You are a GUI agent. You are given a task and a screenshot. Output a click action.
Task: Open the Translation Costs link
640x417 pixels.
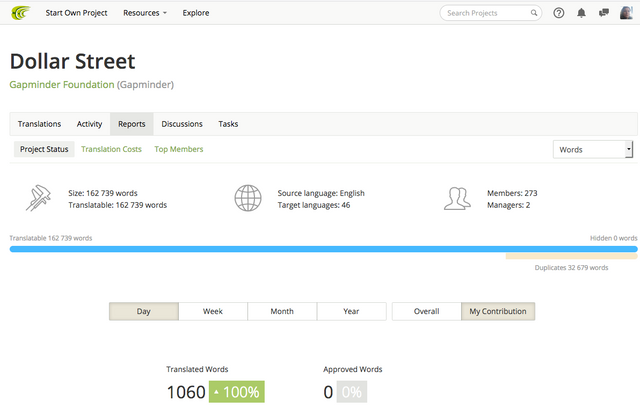(x=111, y=149)
